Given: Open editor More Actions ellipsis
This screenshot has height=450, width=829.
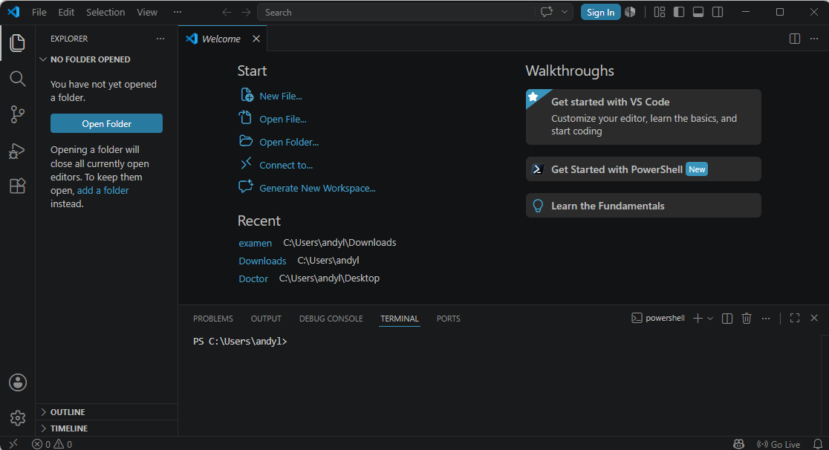Looking at the screenshot, I should point(814,39).
